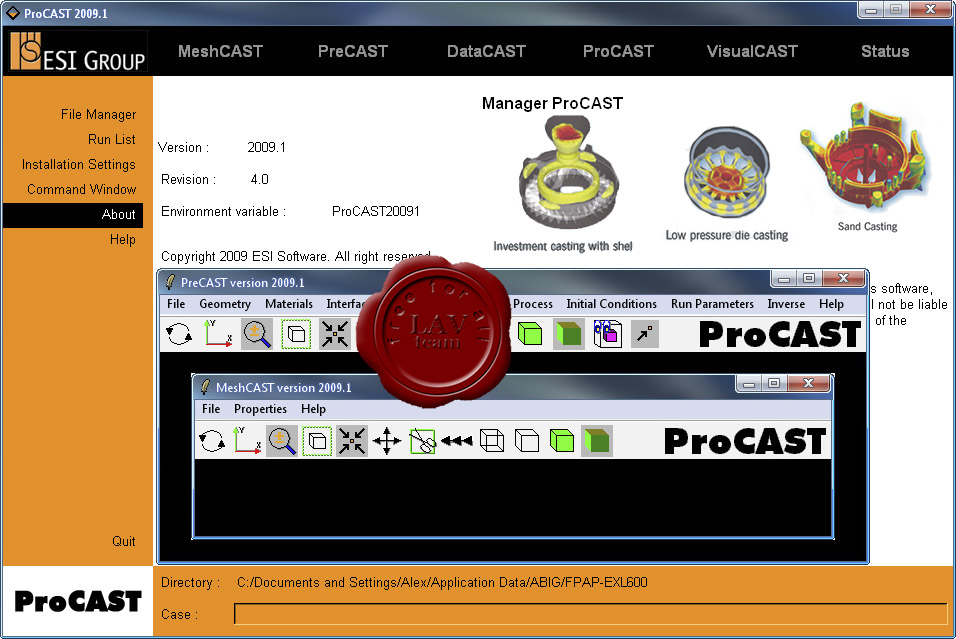Click XY axes icon in PreCAST toolbar
This screenshot has height=639, width=956.
click(x=218, y=334)
